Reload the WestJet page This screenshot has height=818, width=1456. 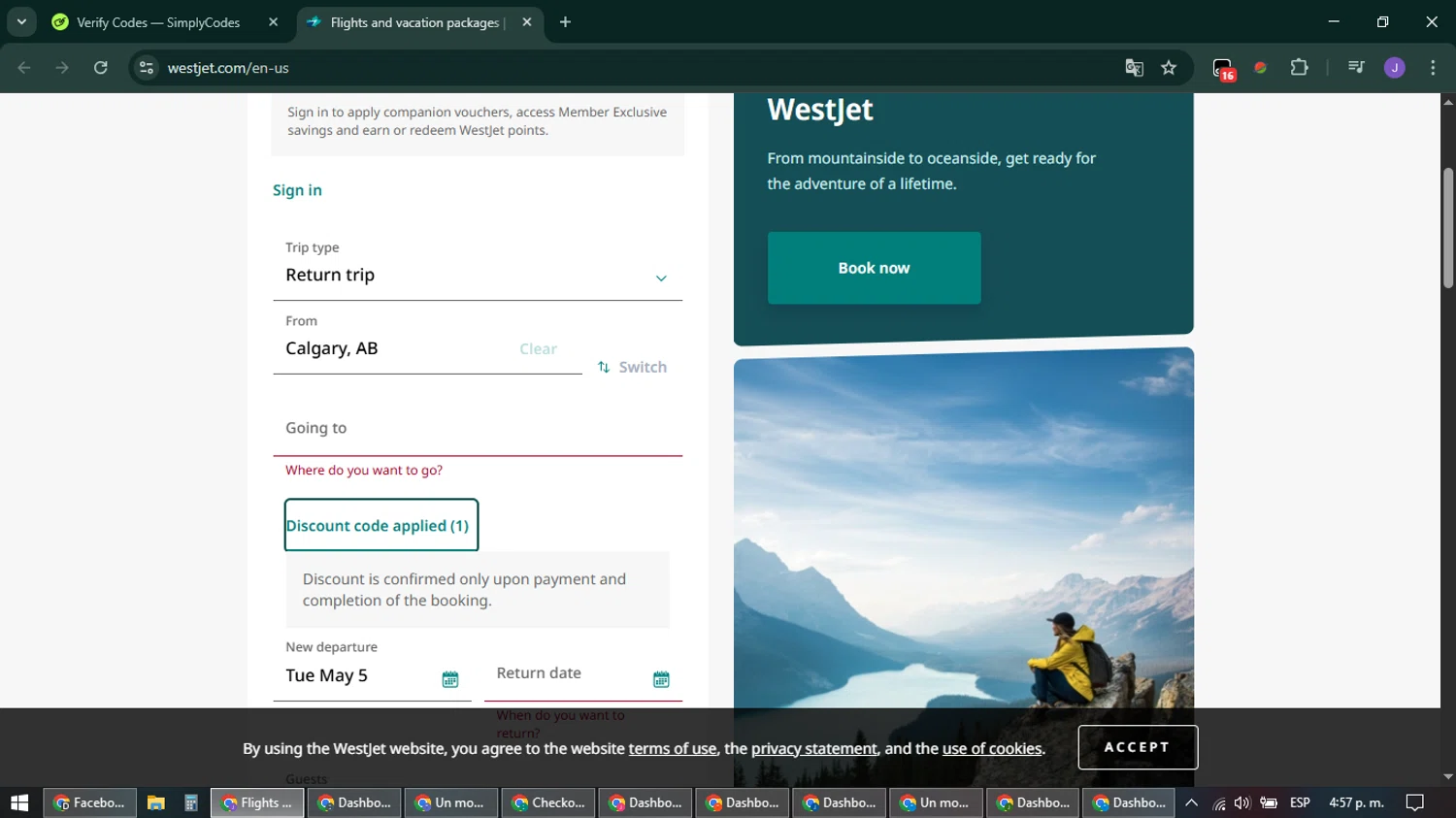click(x=101, y=68)
